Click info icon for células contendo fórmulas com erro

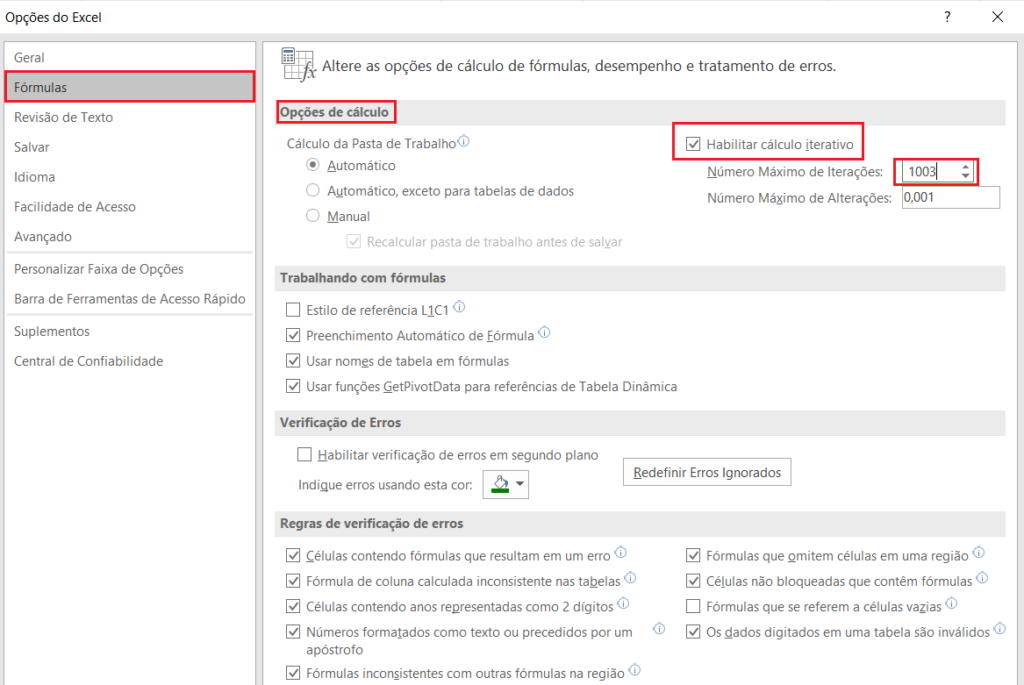(621, 552)
